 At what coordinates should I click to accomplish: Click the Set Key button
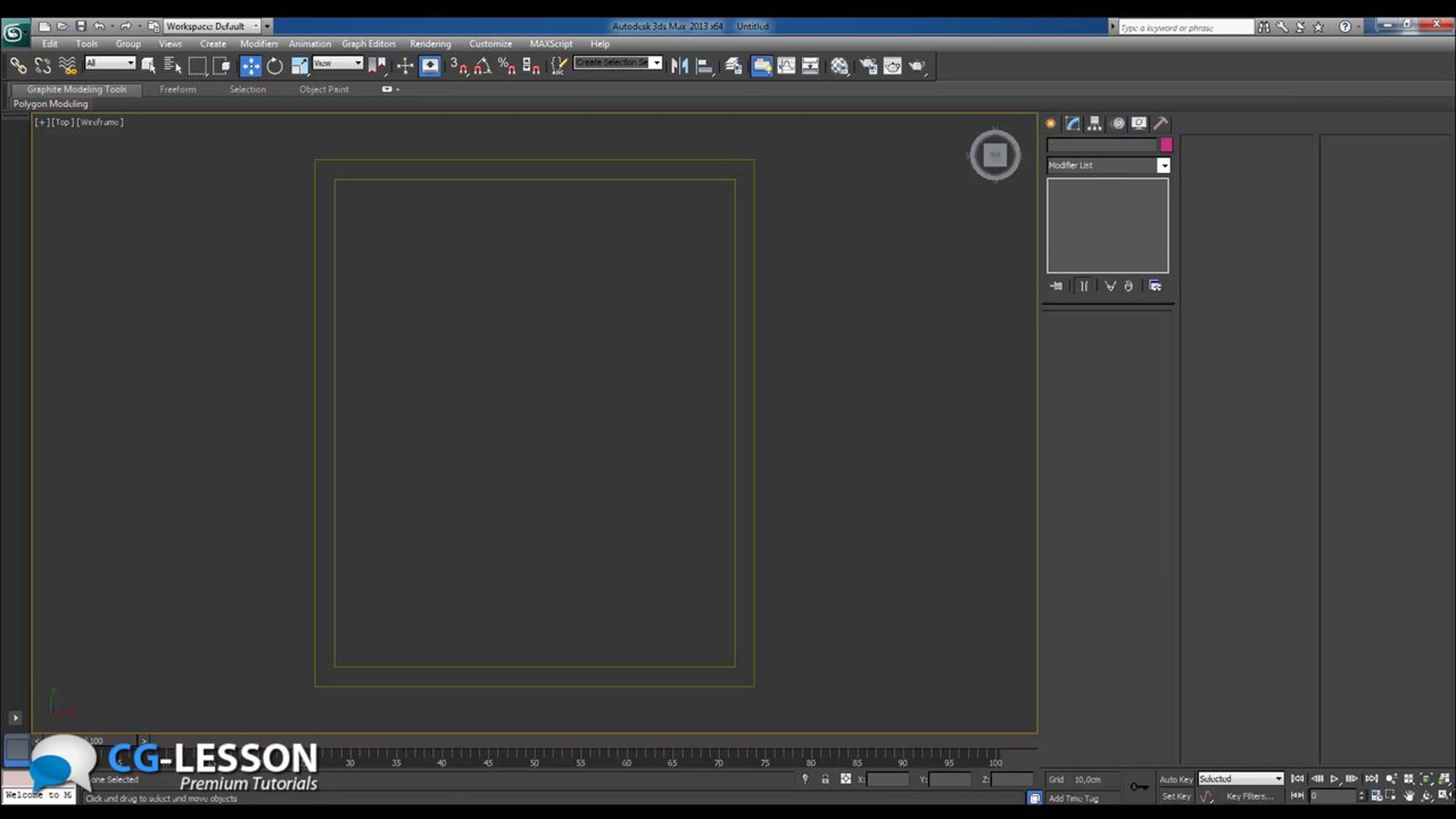[1176, 797]
